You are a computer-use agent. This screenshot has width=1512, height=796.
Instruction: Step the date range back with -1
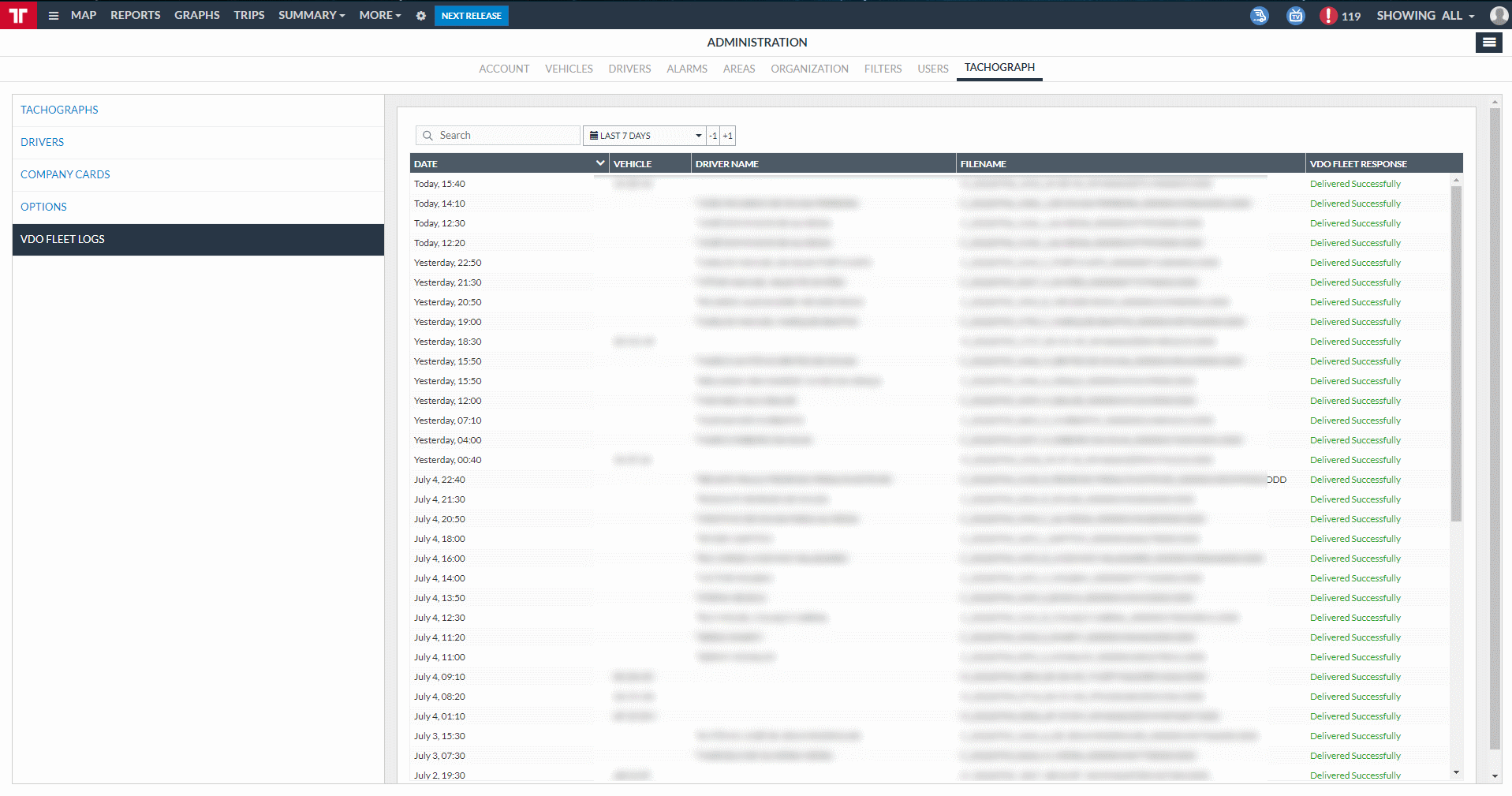713,136
